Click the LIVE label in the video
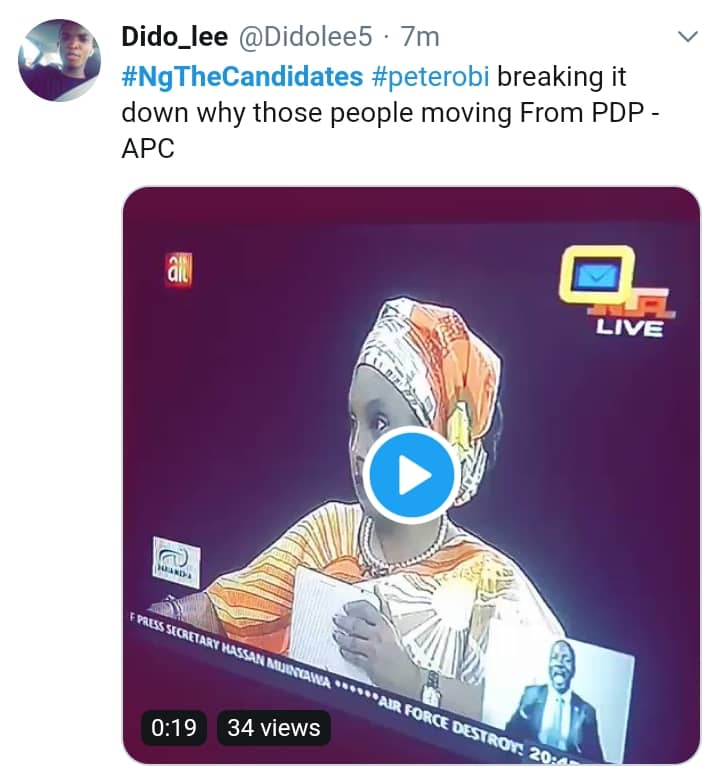This screenshot has width=720, height=770. point(630,329)
